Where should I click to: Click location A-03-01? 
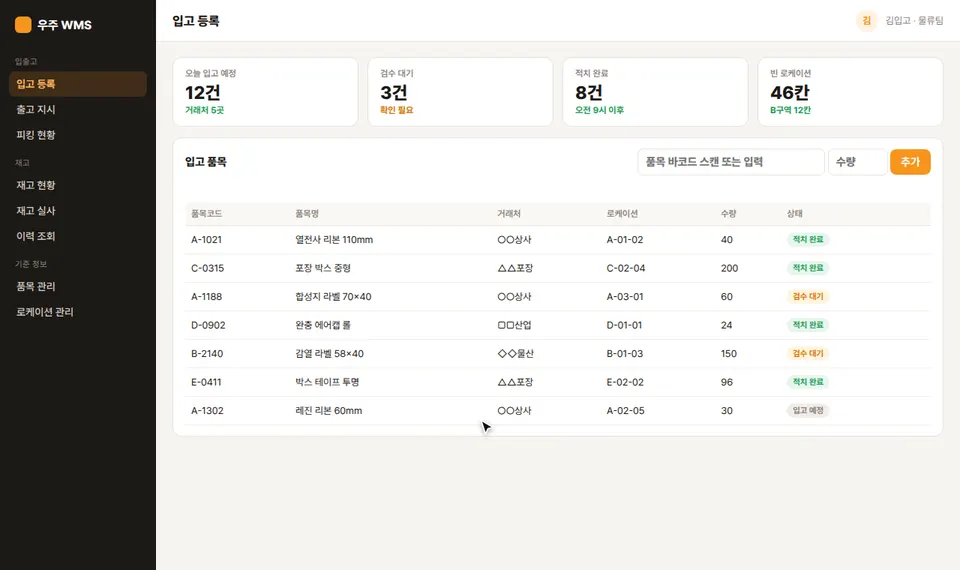click(x=624, y=297)
